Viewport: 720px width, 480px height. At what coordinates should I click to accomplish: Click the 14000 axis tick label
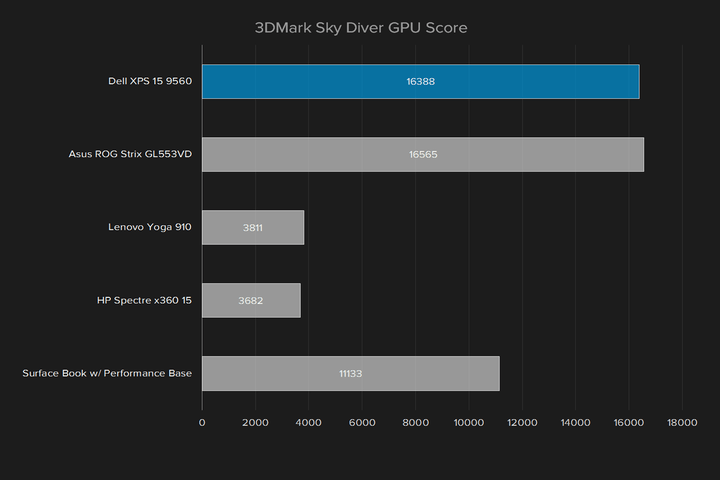575,423
